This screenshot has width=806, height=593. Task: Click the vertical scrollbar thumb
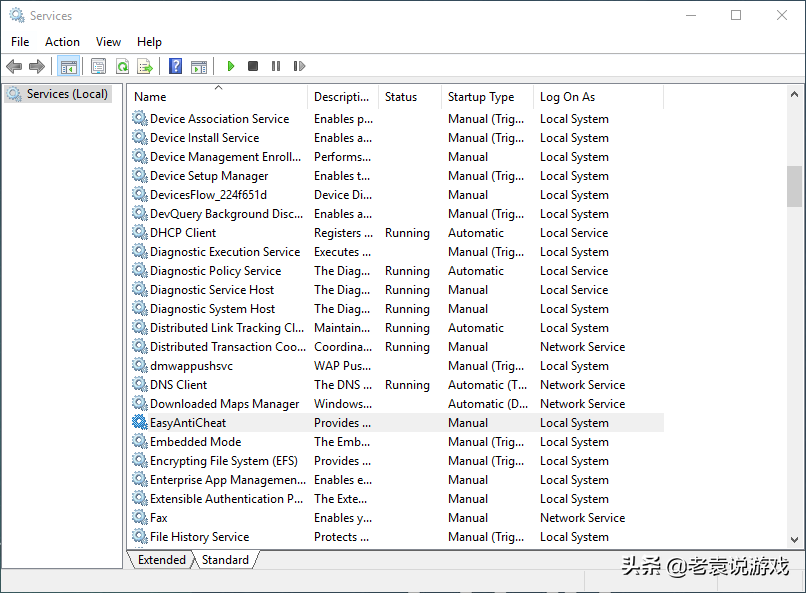point(794,186)
